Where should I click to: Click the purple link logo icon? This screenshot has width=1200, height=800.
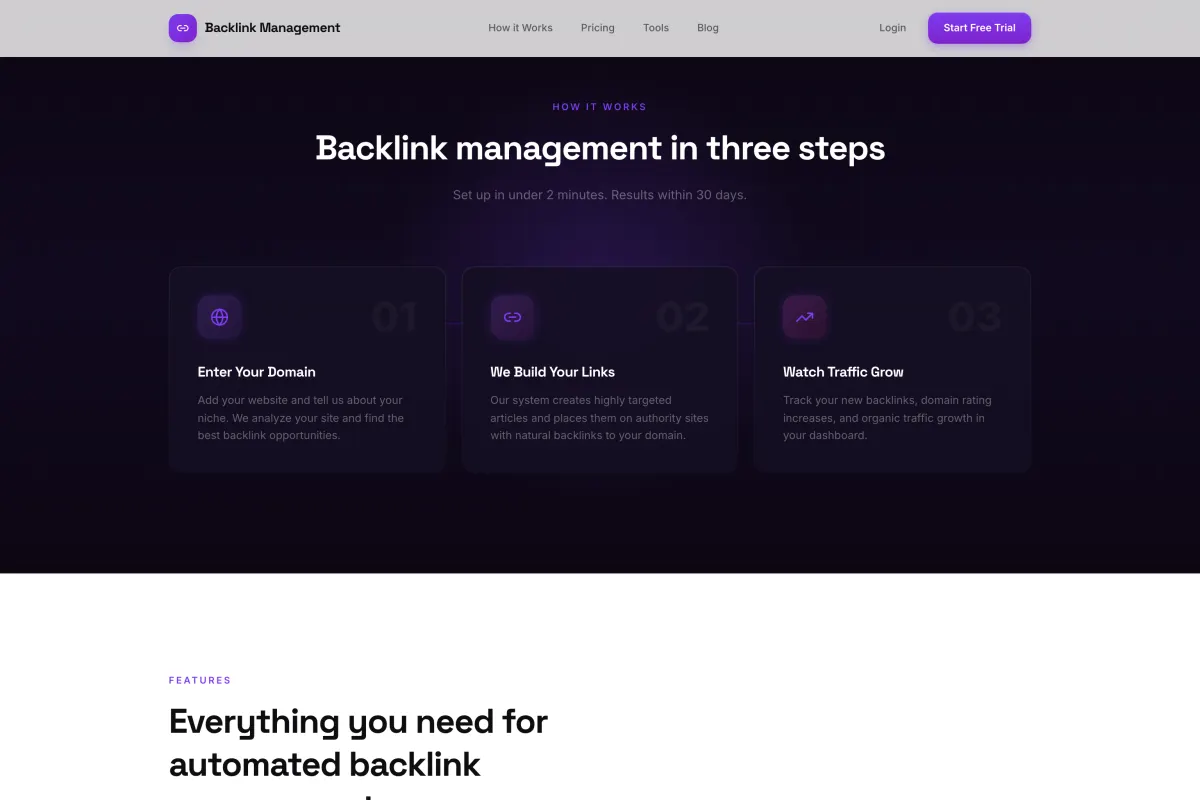pyautogui.click(x=183, y=28)
